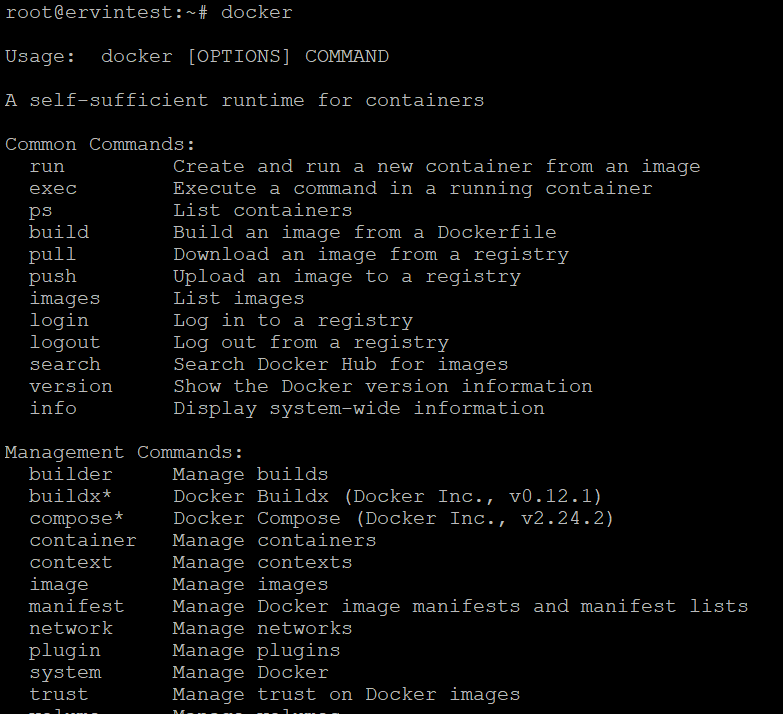Screen dimensions: 783x714
Task: Click the 'manifest' management command
Action: point(76,607)
